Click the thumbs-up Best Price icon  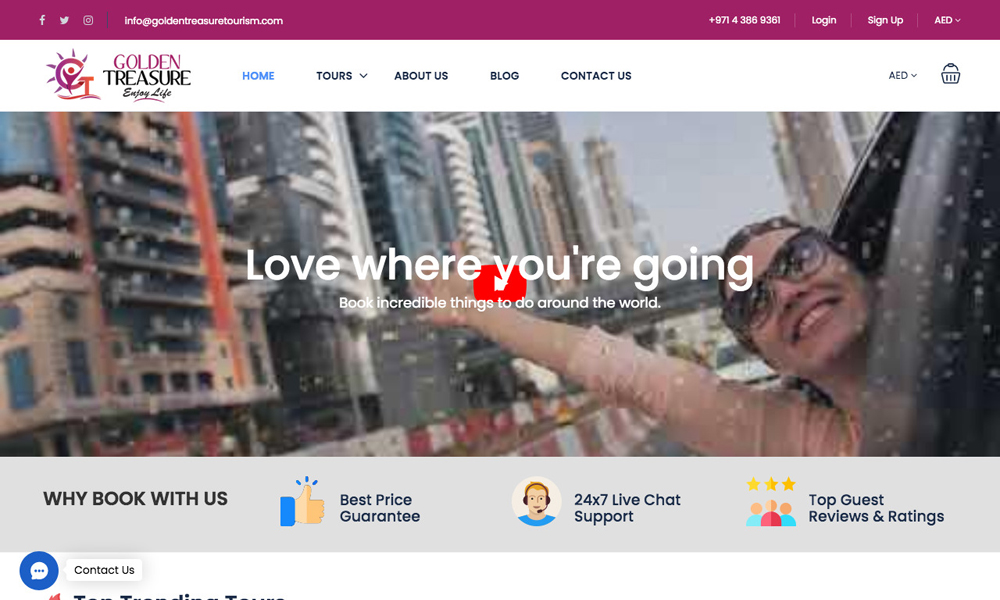point(302,501)
